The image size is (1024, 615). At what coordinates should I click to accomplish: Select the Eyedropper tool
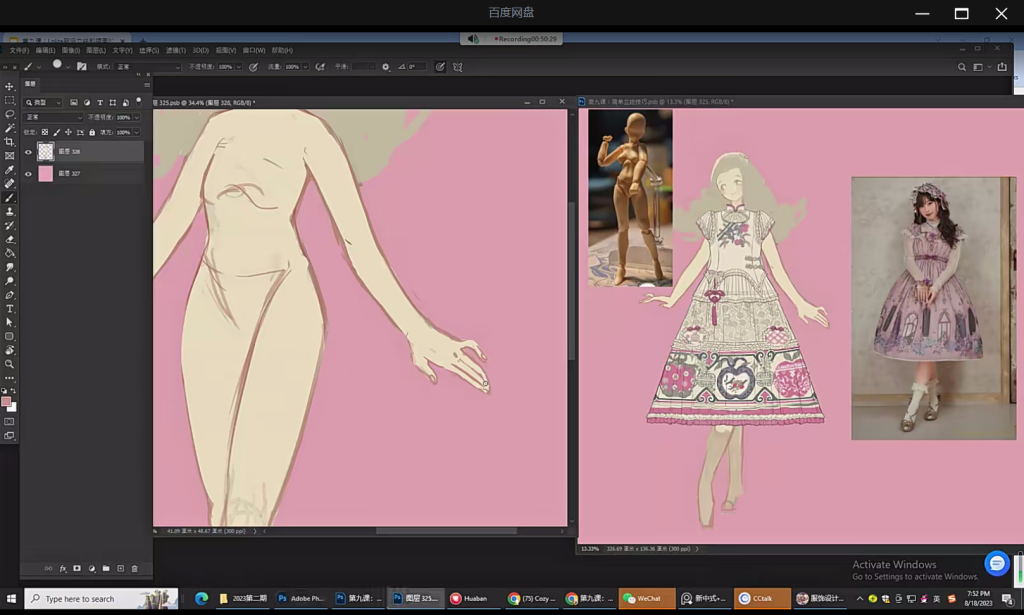click(x=10, y=170)
